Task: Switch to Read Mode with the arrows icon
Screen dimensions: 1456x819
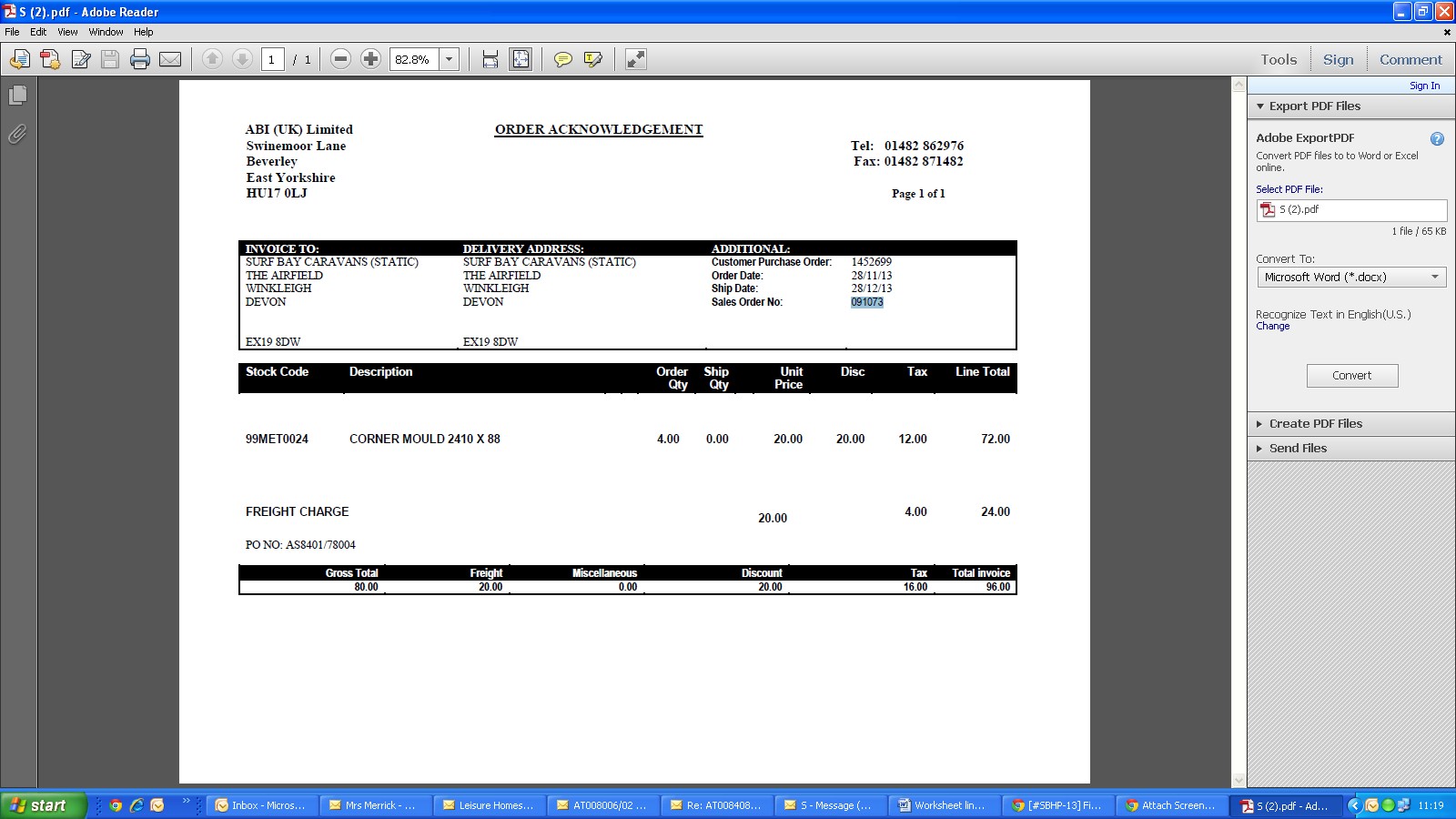Action: click(x=635, y=59)
